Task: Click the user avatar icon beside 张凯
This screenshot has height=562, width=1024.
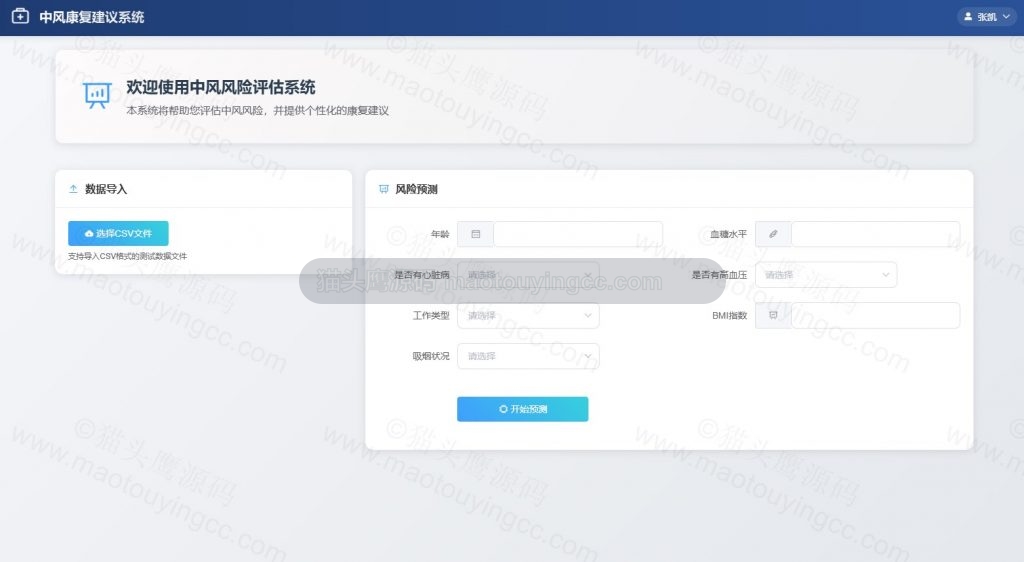Action: tap(968, 17)
